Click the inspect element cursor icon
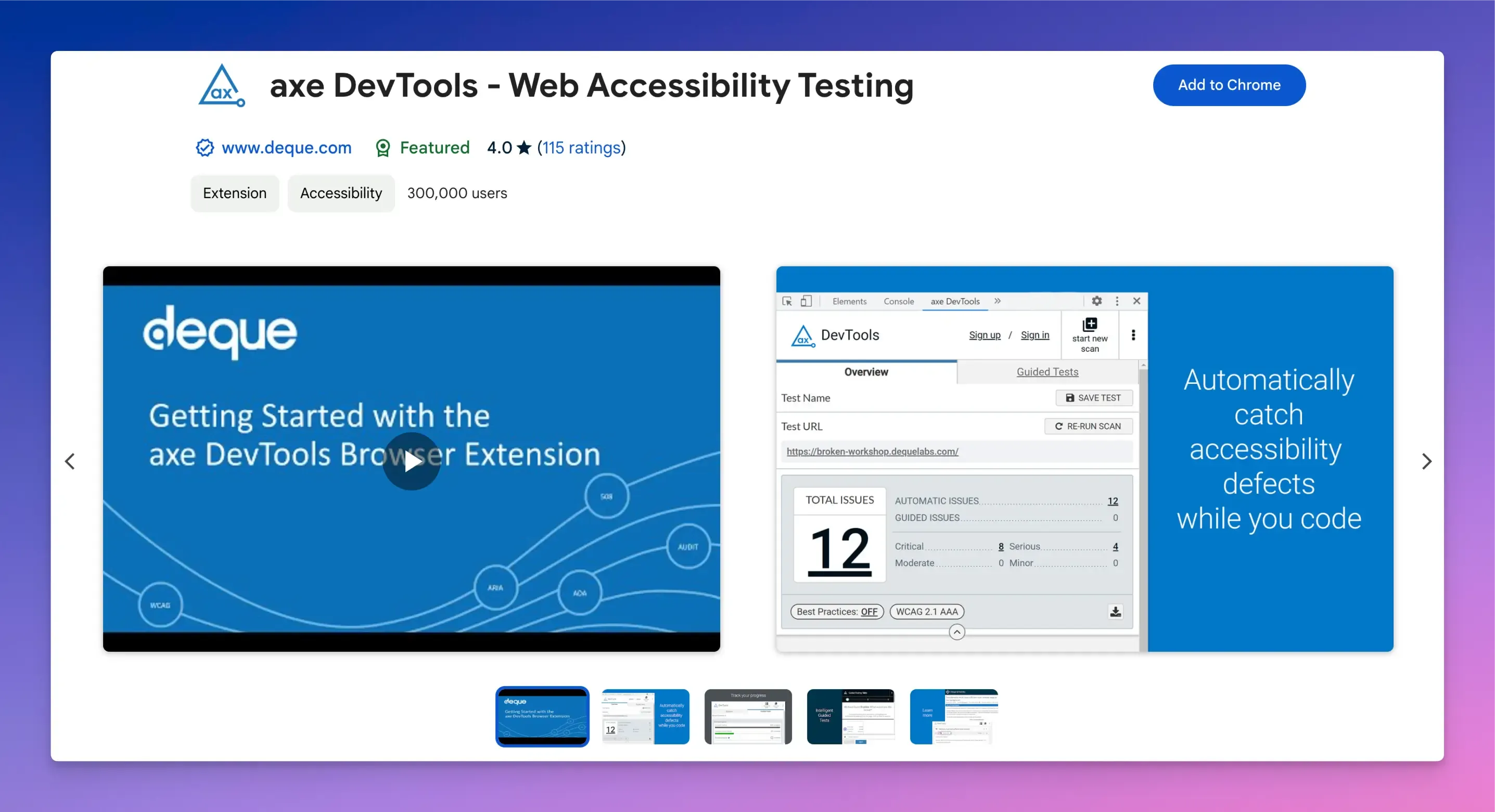The width and height of the screenshot is (1495, 812). 787,301
